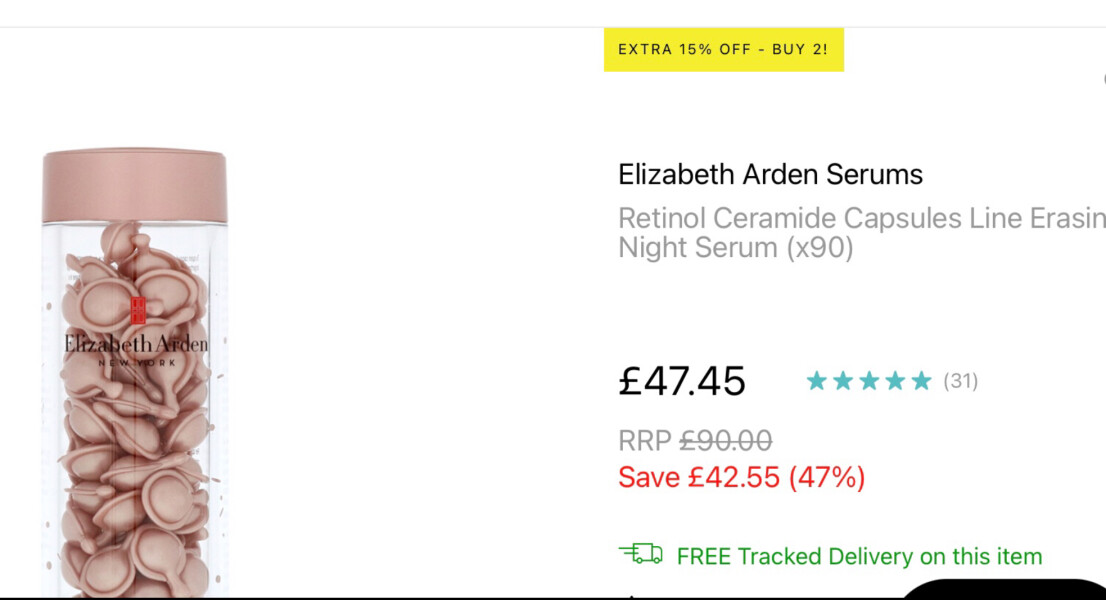Click the red Save £42.55 (47%) text
Viewport: 1106px width, 600px height.
(741, 477)
